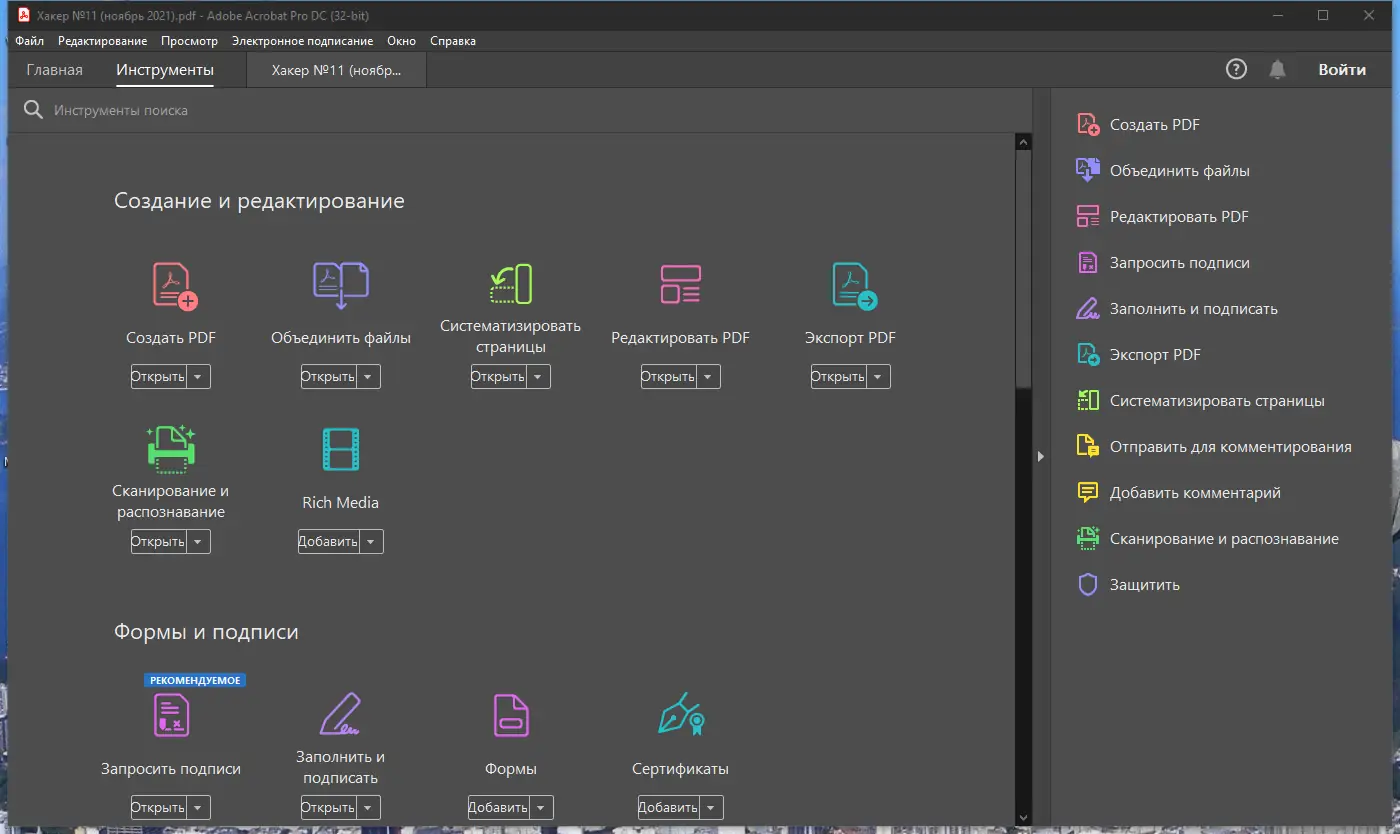
Task: Click the Сертификаты pen icon
Action: [x=681, y=714]
